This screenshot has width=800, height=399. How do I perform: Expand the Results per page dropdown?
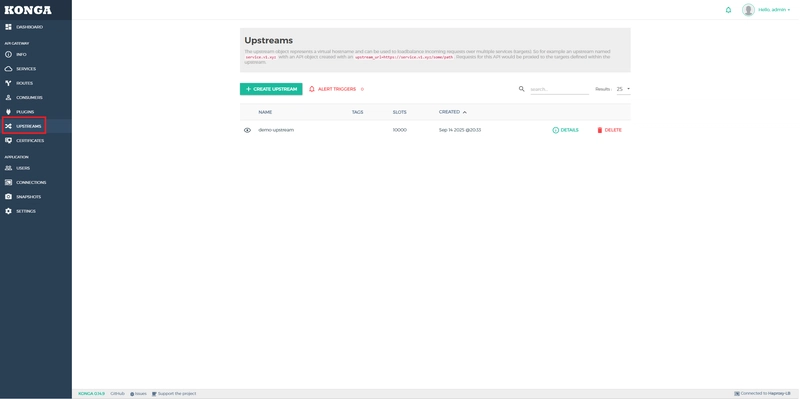tap(623, 89)
